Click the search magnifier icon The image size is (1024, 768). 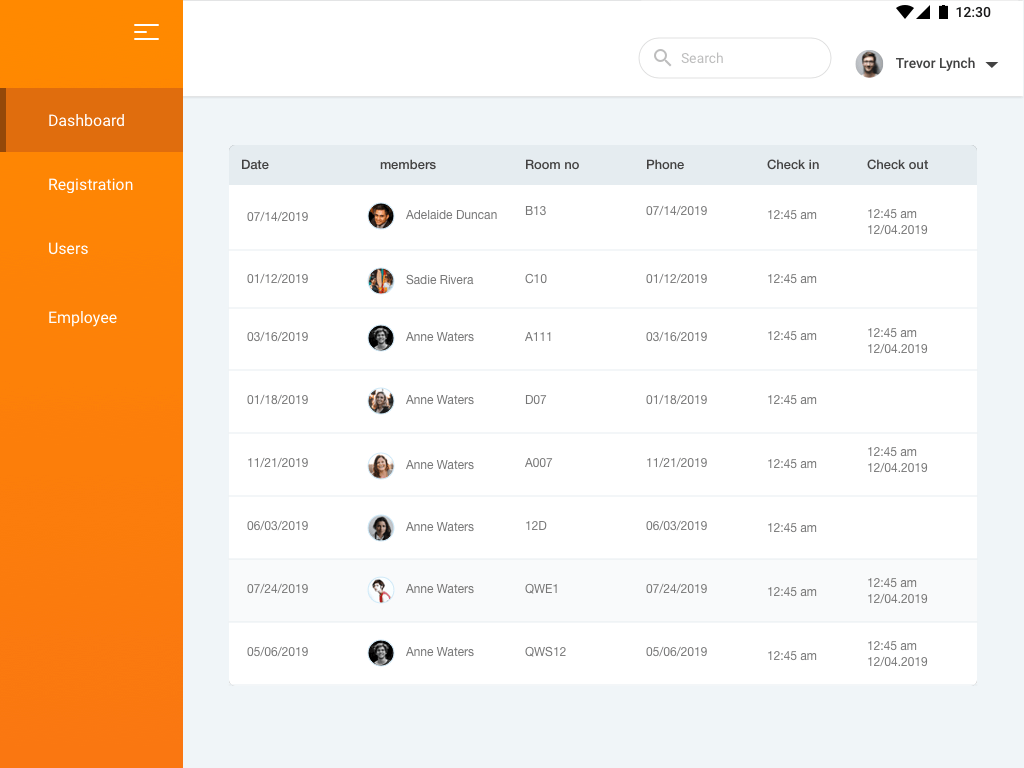(662, 57)
